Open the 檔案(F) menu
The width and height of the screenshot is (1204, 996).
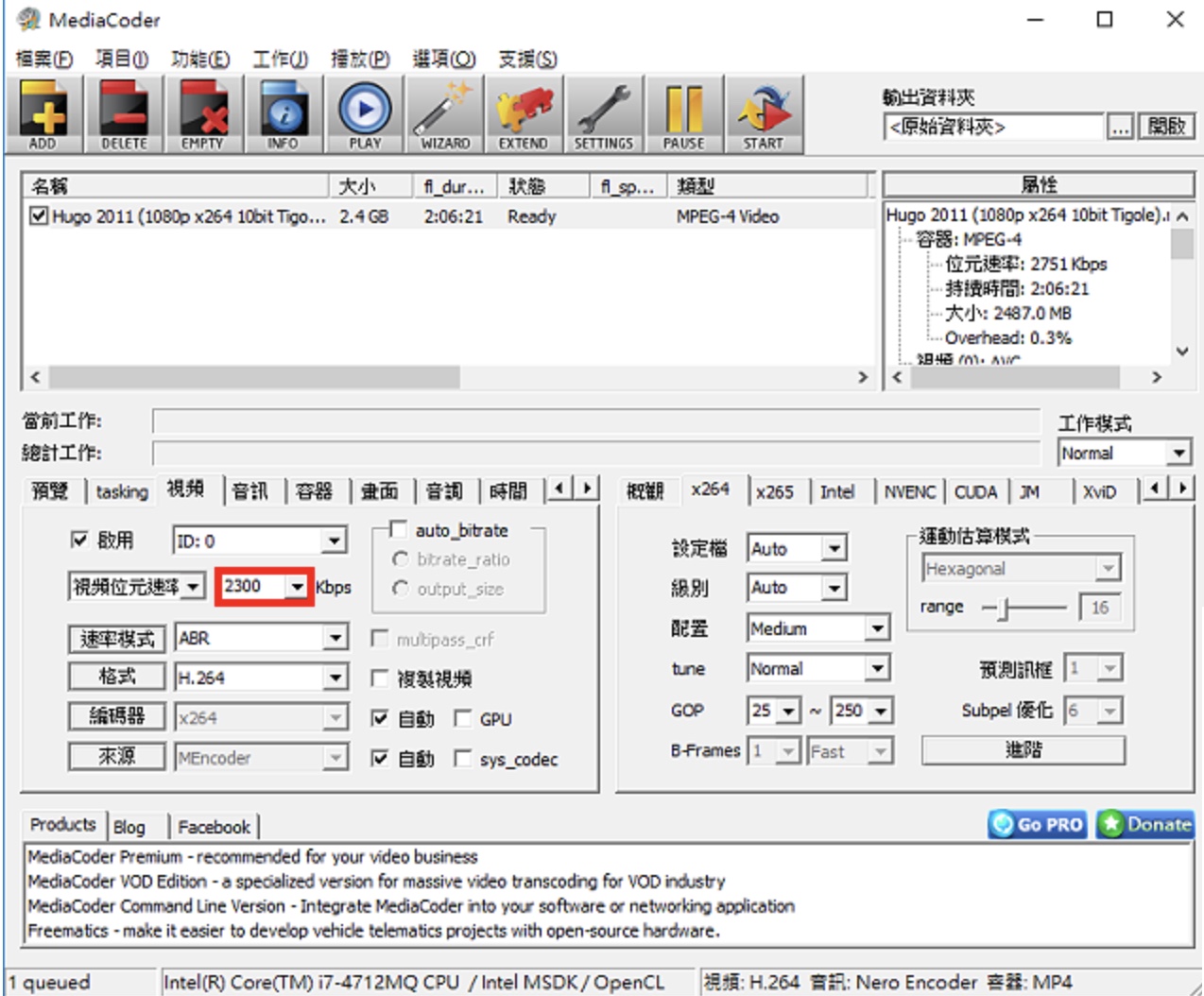pyautogui.click(x=43, y=59)
